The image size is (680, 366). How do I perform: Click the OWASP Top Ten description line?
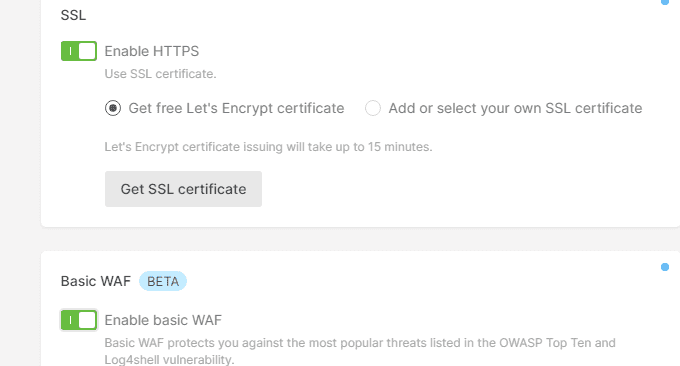point(360,343)
